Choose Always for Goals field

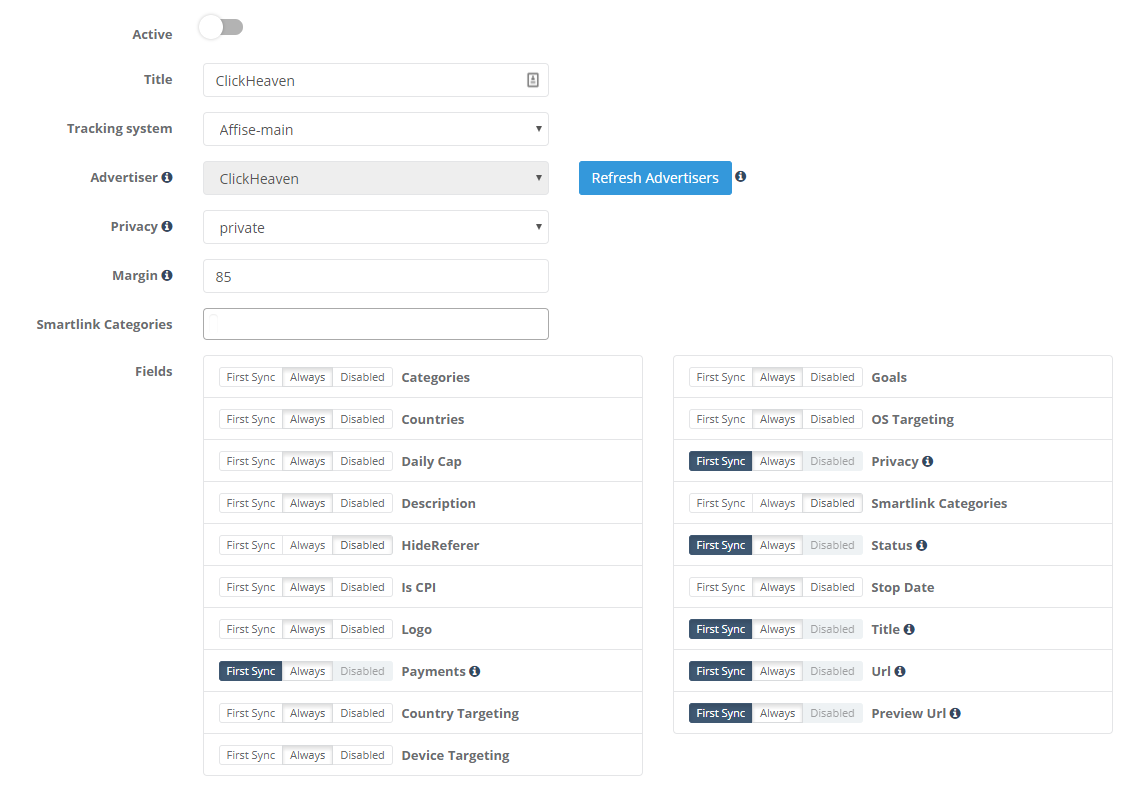click(777, 377)
